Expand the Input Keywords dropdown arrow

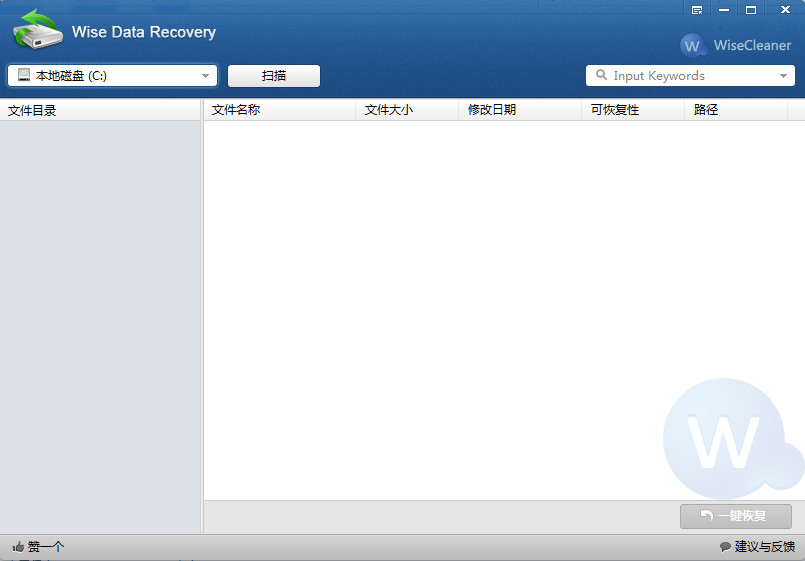coord(783,76)
